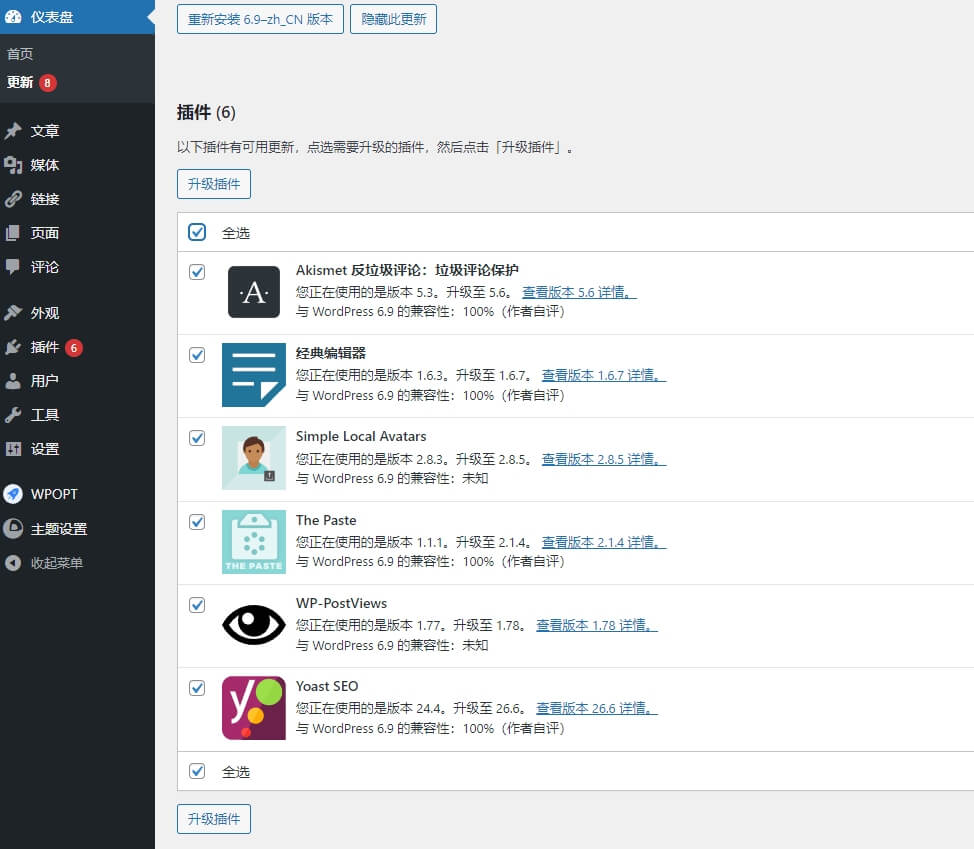Click the WPOPT rocket icon in sidebar
The image size is (974, 849).
(x=13, y=494)
